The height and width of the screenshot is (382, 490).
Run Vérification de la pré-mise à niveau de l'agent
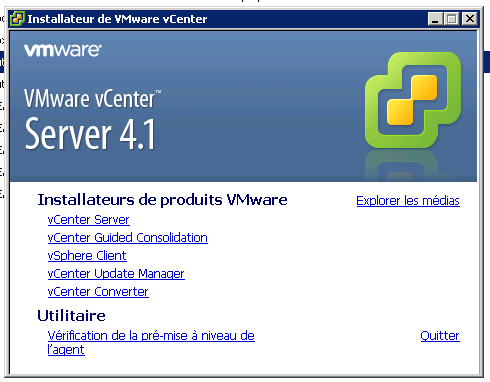tap(151, 342)
